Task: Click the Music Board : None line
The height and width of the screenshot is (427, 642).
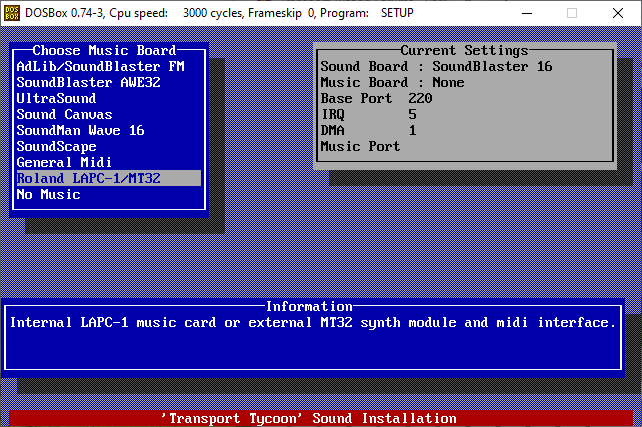Action: (392, 82)
